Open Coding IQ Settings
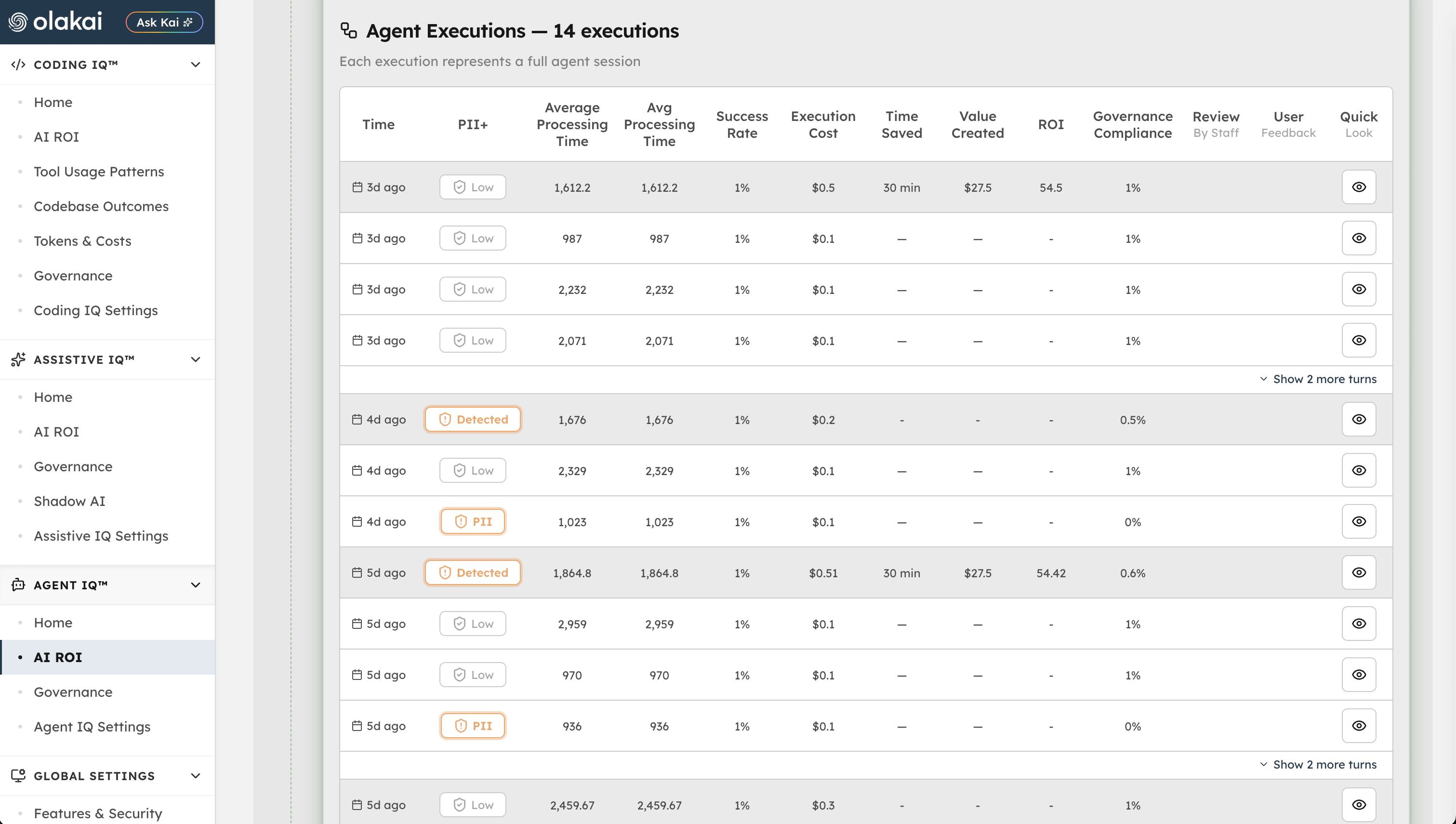1456x824 pixels. coord(95,310)
